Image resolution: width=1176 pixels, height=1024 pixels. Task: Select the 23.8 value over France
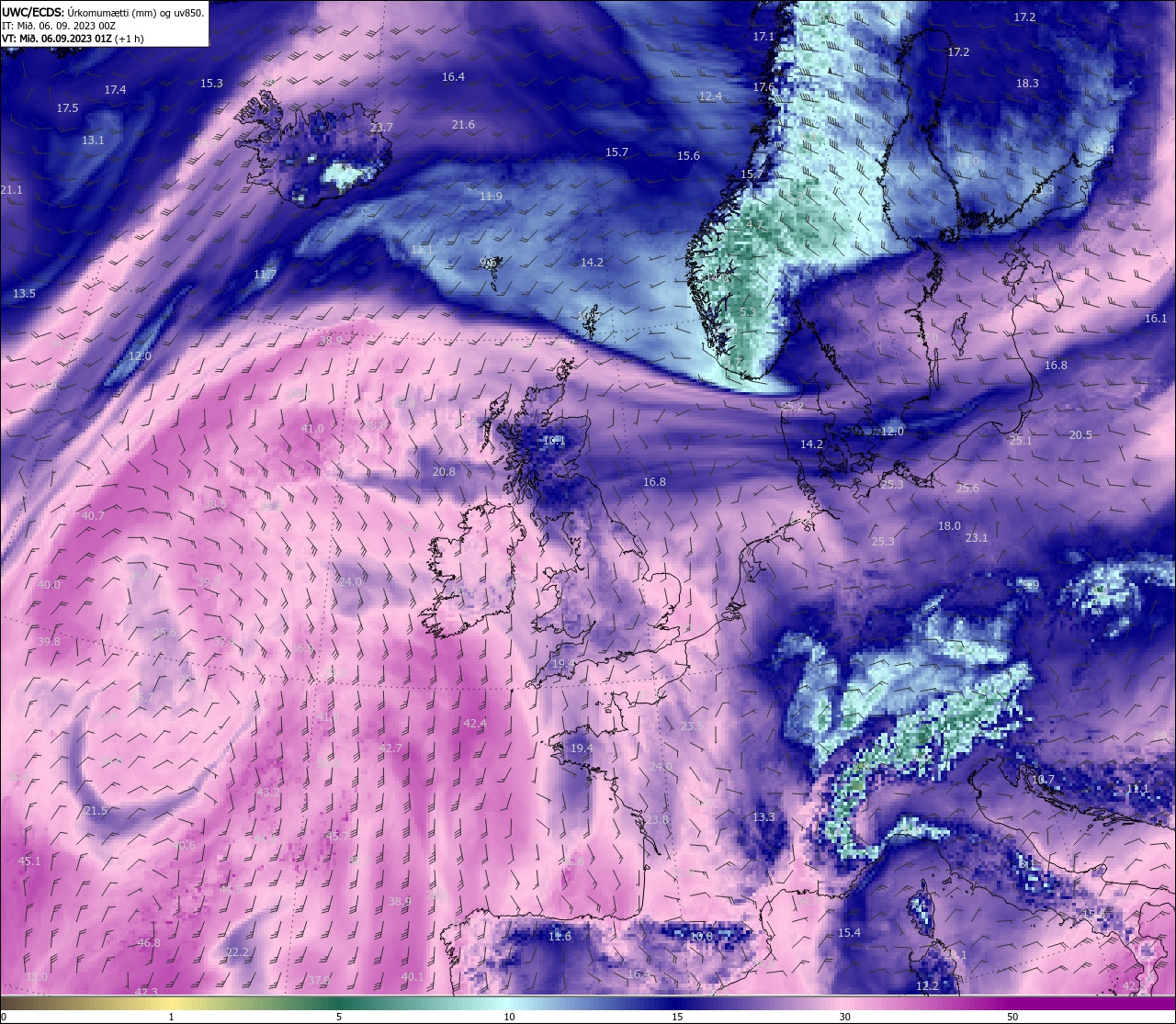click(657, 820)
